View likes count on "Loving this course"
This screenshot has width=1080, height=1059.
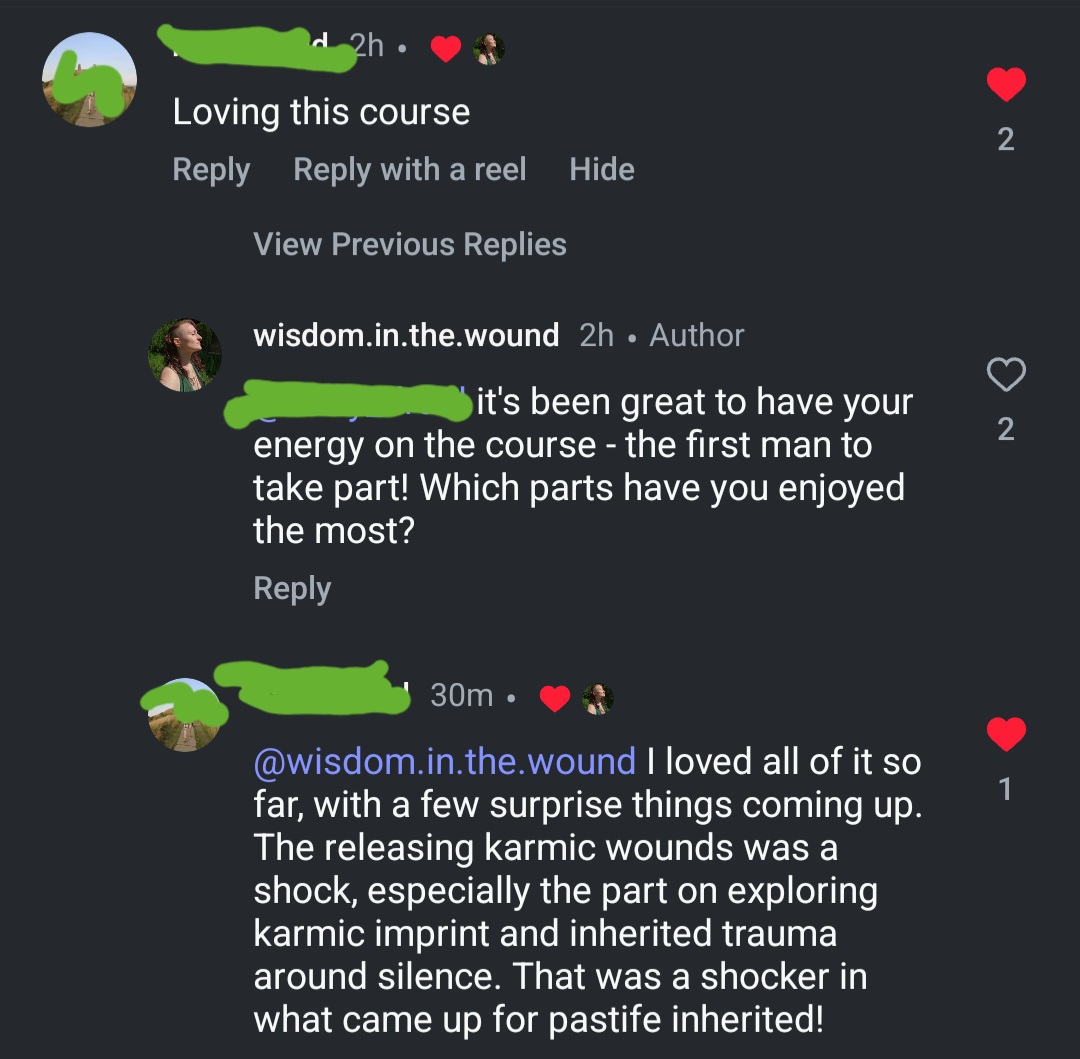[x=1006, y=139]
